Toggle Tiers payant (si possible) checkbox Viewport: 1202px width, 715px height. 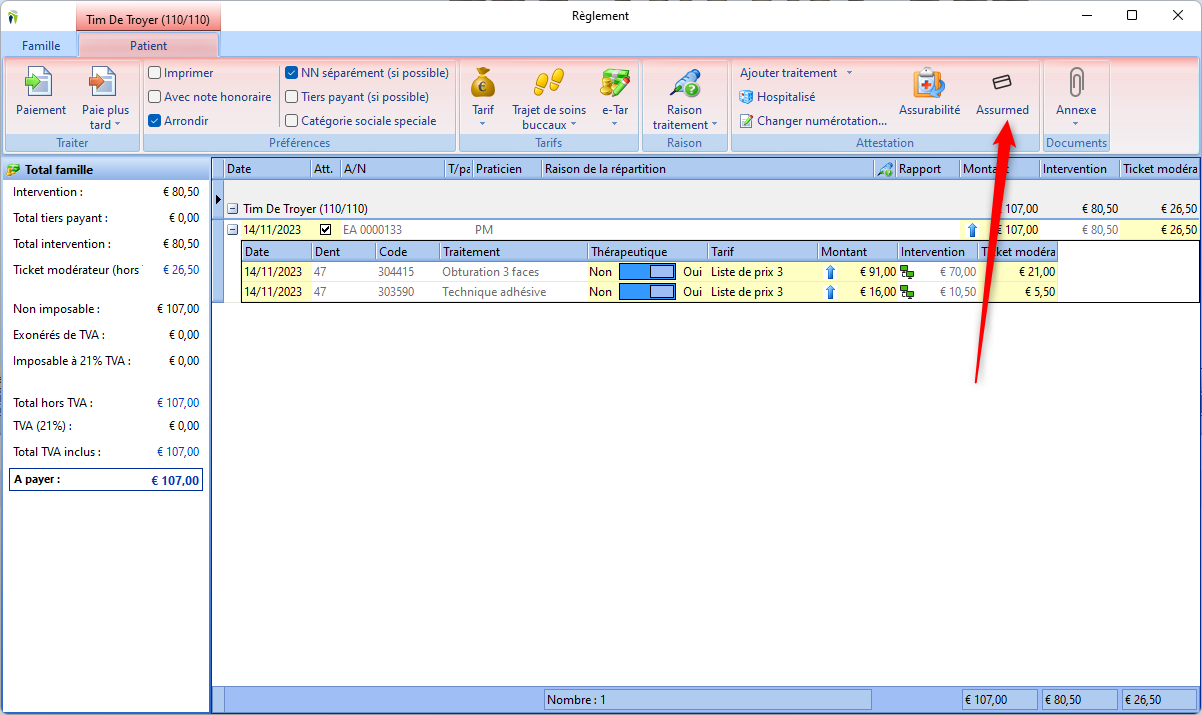click(x=292, y=97)
